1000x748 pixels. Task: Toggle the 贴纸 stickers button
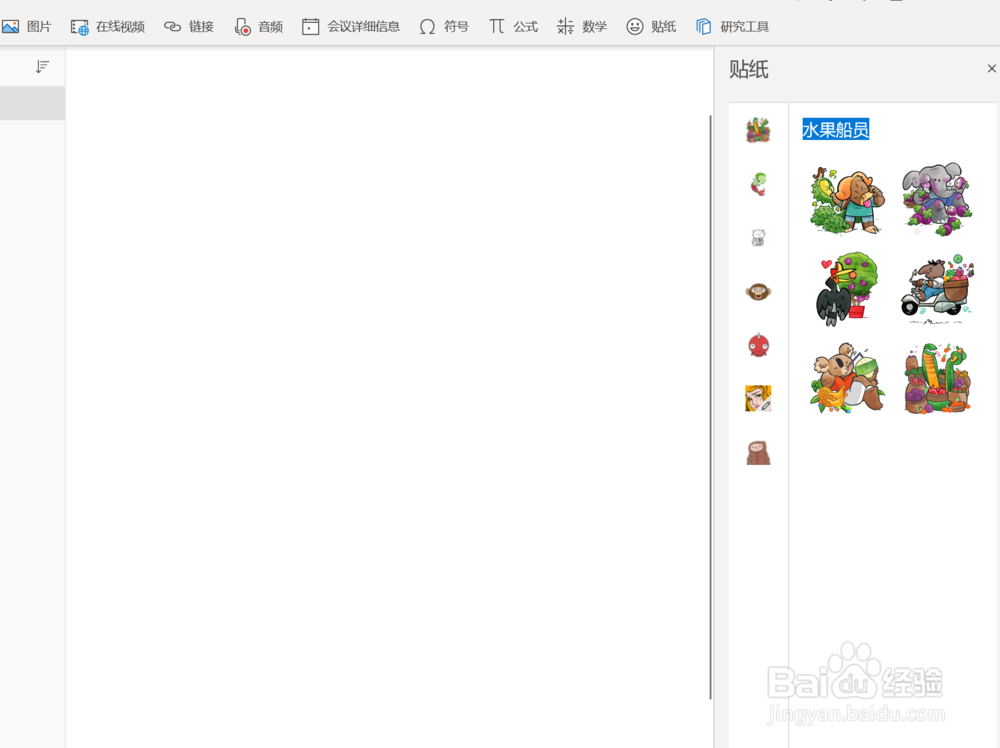(651, 27)
